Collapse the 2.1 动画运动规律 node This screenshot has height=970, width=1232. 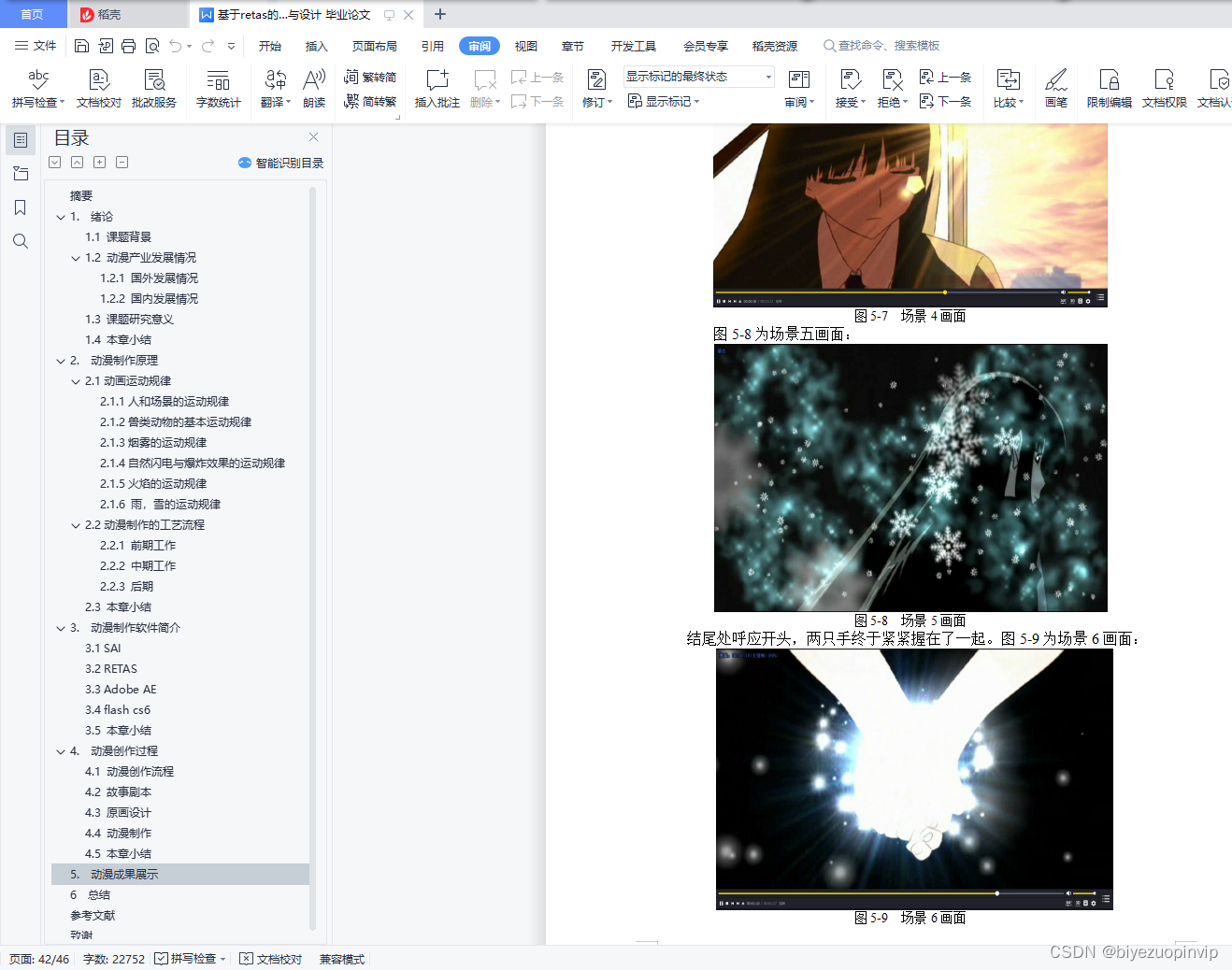point(76,381)
